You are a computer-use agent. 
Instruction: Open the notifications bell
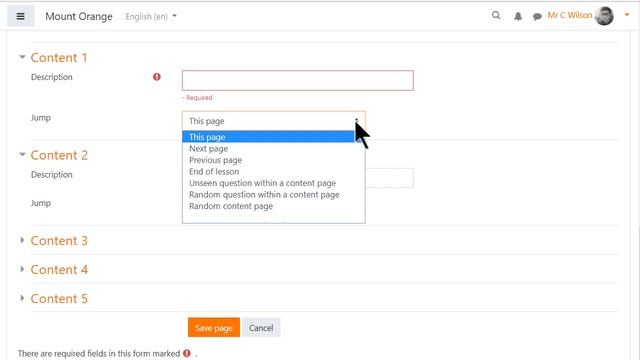(518, 16)
